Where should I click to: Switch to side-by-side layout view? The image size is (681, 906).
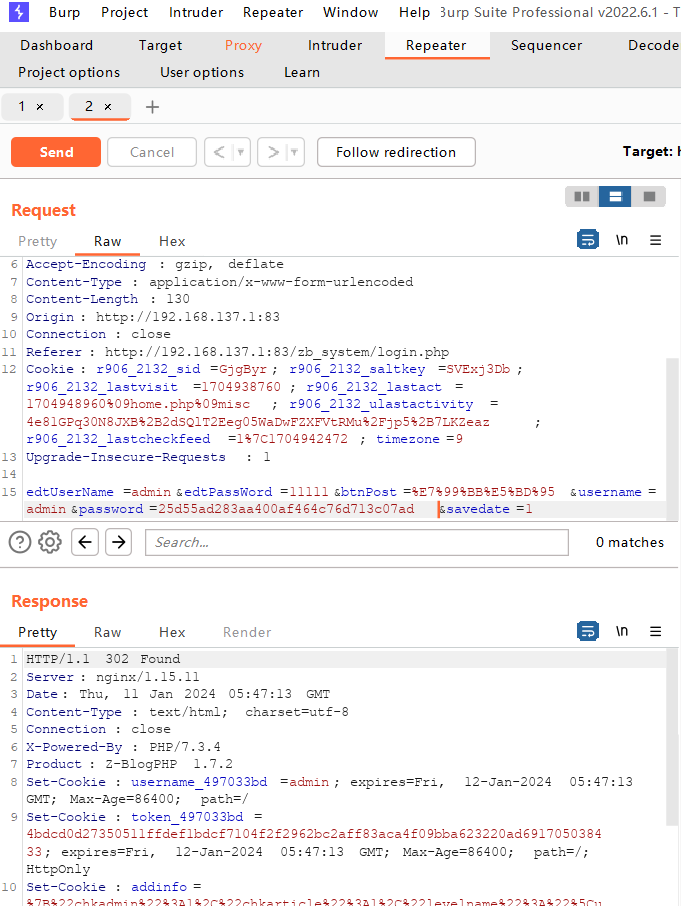582,196
